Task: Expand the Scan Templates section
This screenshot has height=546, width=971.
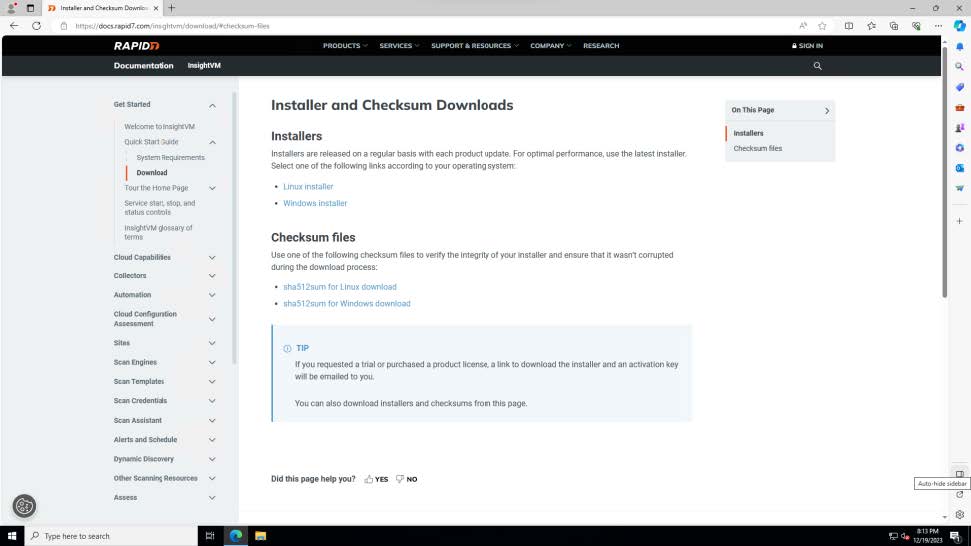Action: tap(212, 382)
